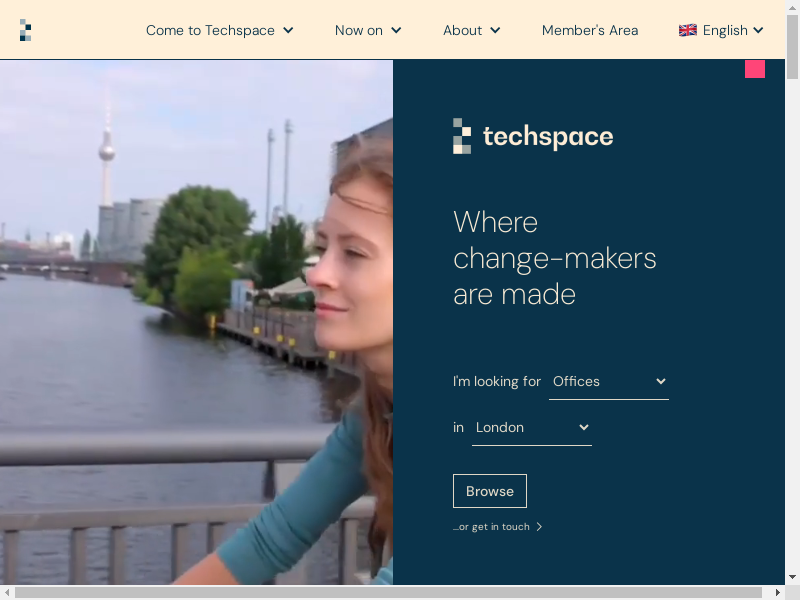Click the pink square in top corner
Image resolution: width=800 pixels, height=600 pixels.
pos(755,68)
